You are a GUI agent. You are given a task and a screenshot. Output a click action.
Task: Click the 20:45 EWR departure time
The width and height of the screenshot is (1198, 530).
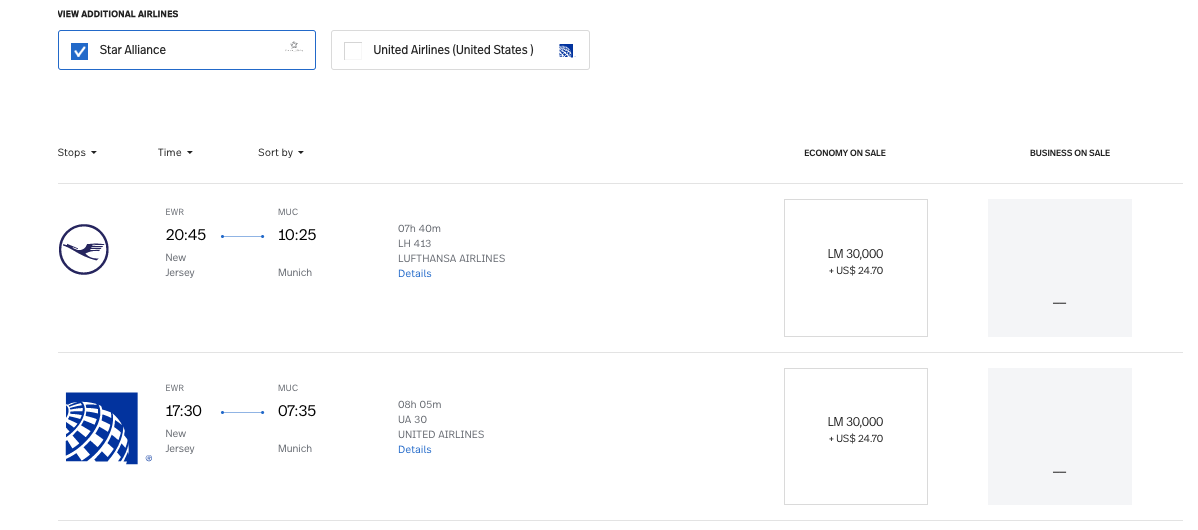click(x=186, y=235)
